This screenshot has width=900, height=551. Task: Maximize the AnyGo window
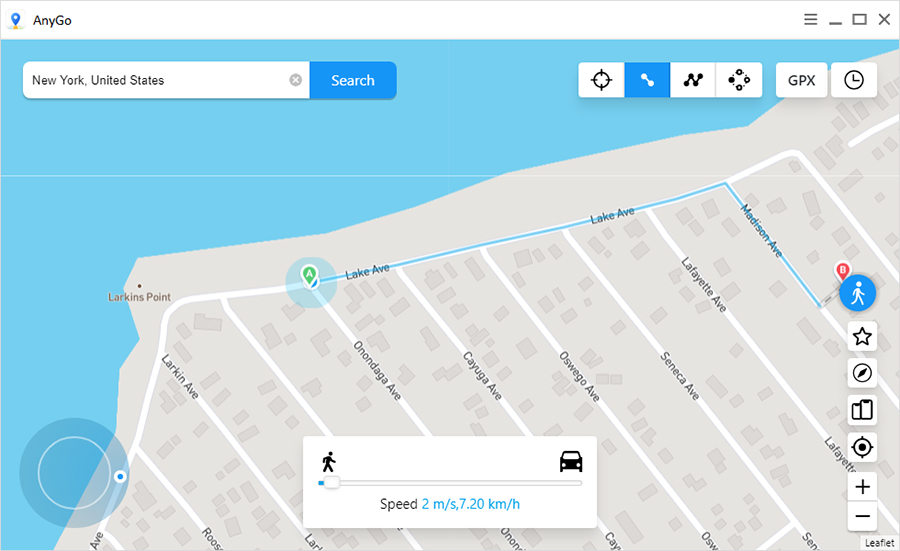click(859, 20)
